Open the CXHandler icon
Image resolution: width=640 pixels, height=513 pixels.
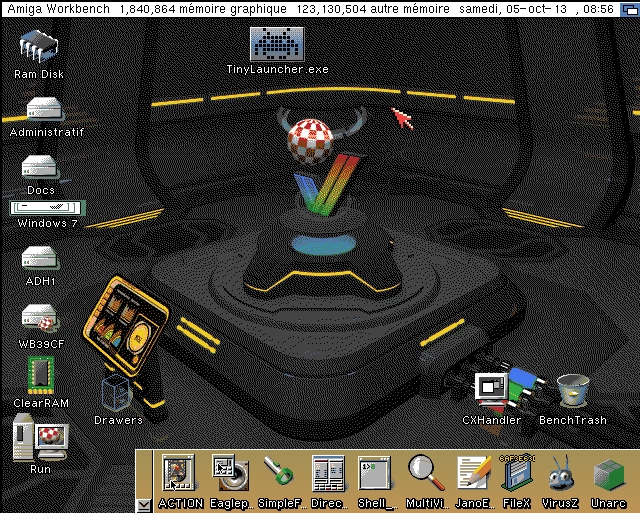click(492, 392)
